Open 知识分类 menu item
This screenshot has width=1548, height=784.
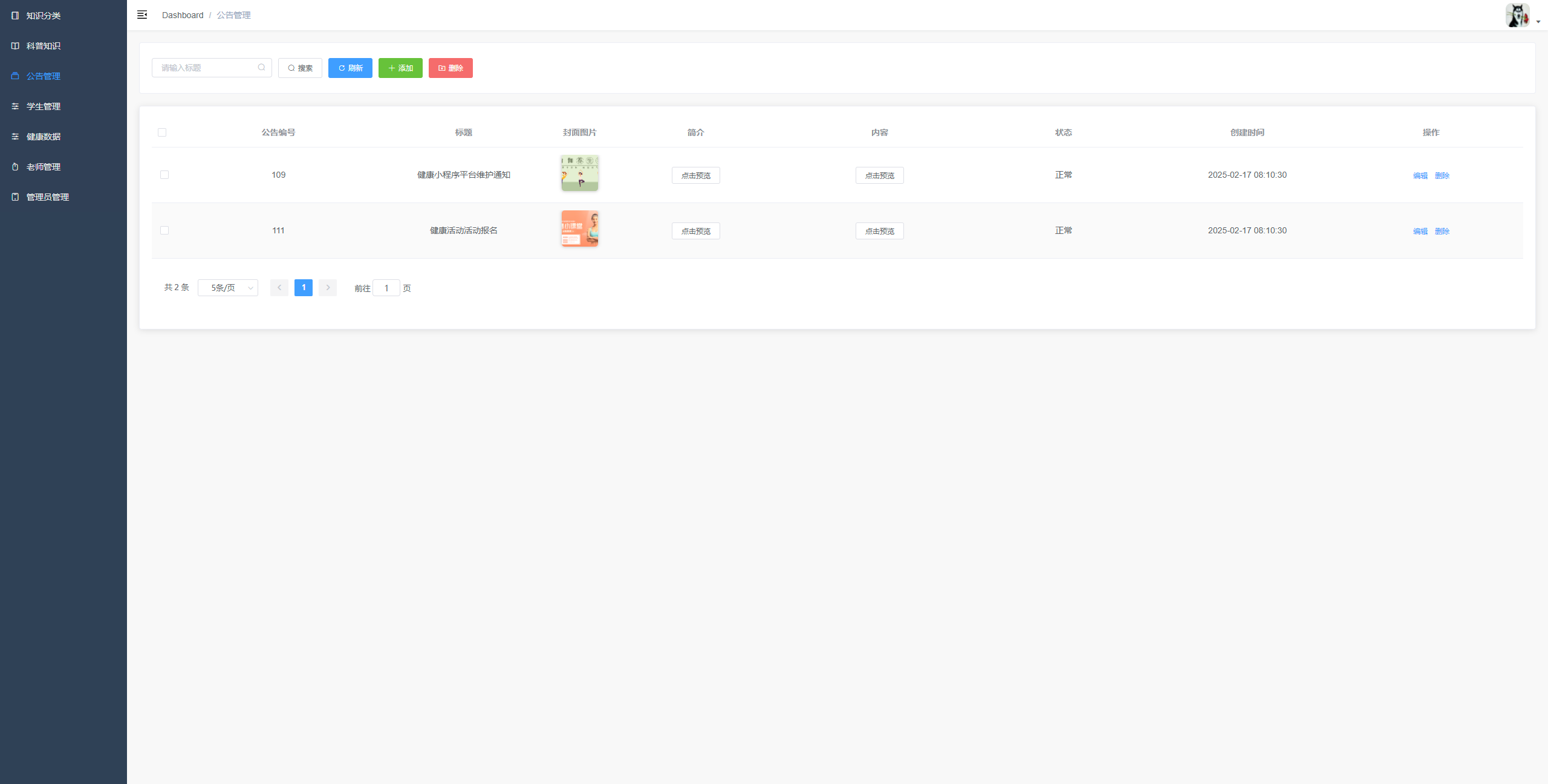click(63, 16)
